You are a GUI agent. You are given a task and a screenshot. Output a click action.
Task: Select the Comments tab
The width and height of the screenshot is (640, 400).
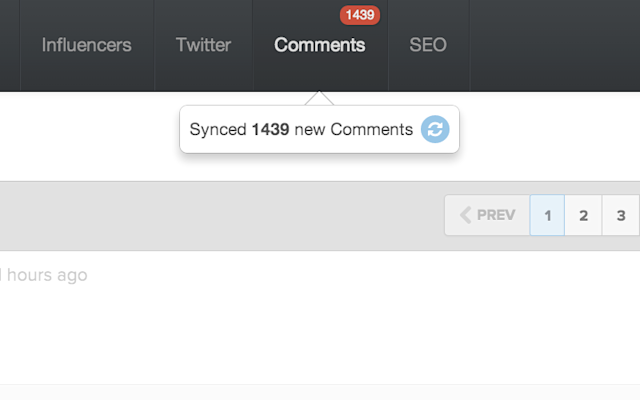[320, 45]
